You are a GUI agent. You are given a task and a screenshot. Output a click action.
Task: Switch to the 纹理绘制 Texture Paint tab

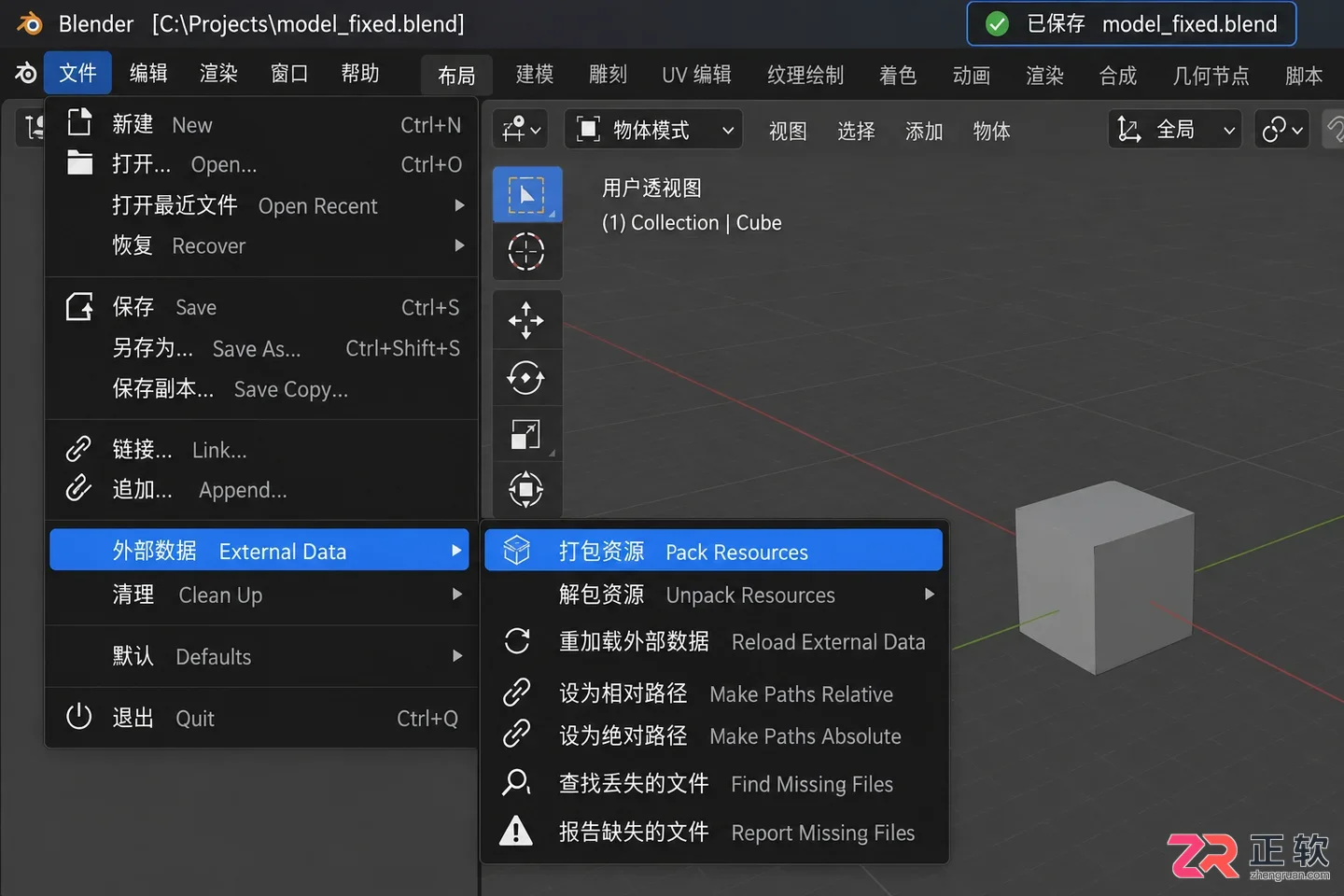click(805, 75)
